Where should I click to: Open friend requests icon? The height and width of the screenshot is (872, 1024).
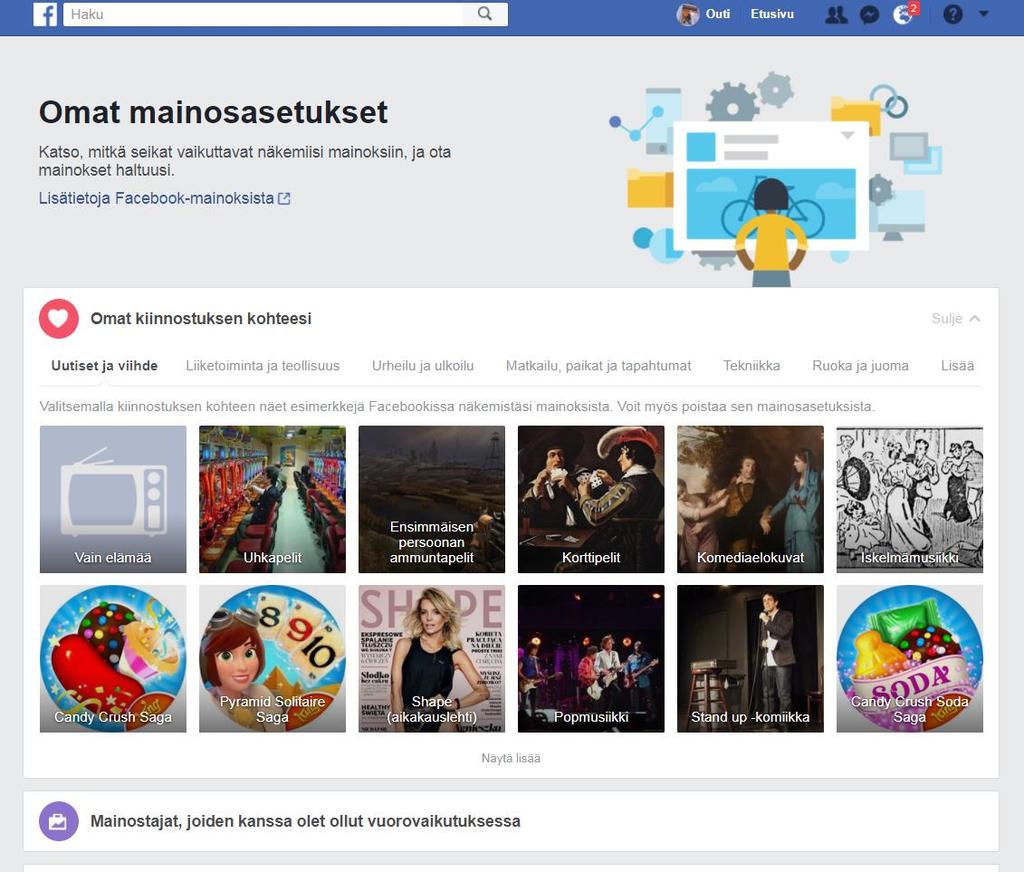(836, 14)
